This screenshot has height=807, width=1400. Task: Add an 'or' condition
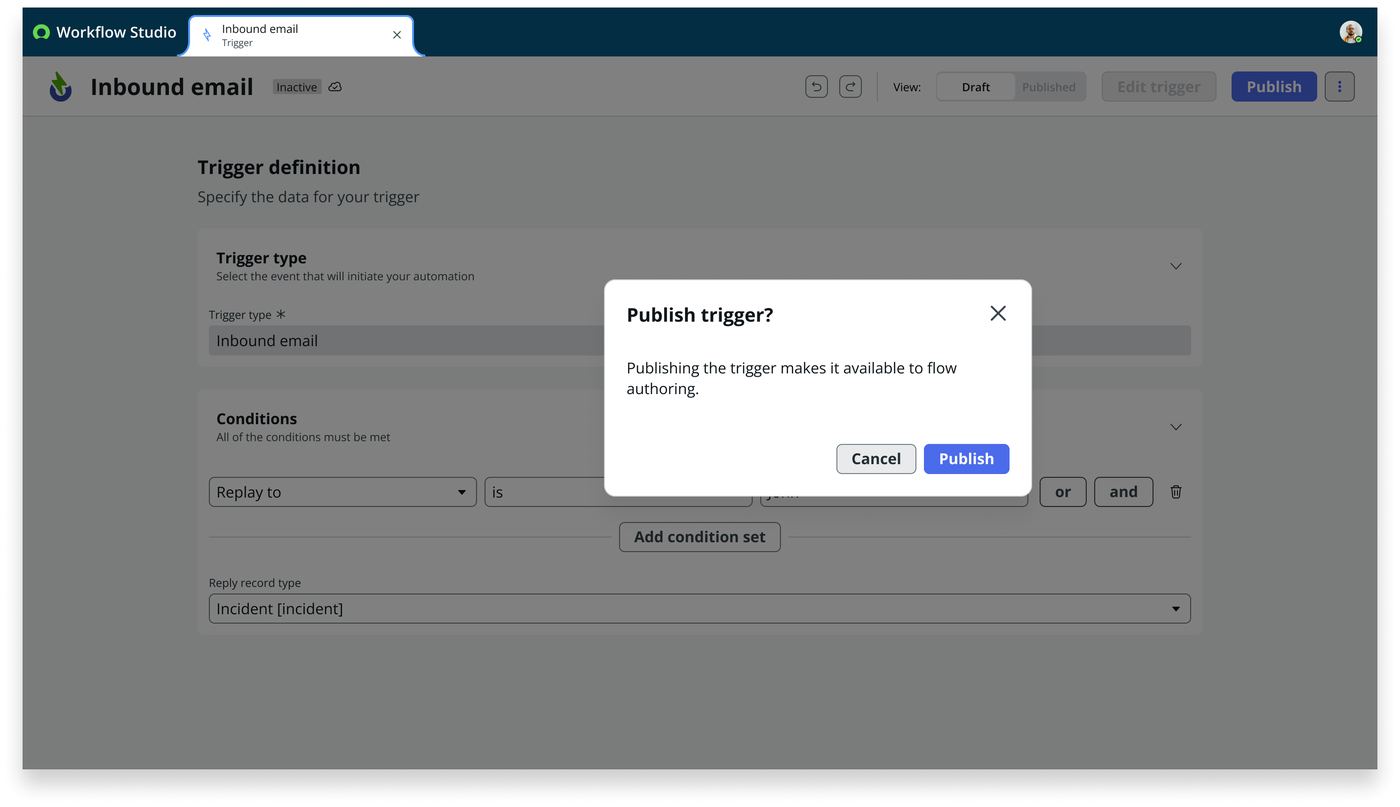(x=1063, y=492)
